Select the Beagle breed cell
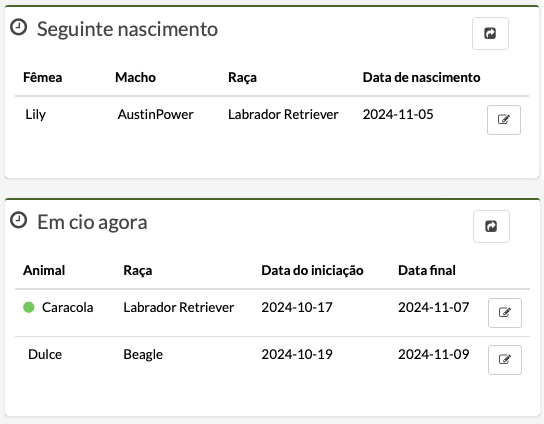This screenshot has width=544, height=424. 143,355
